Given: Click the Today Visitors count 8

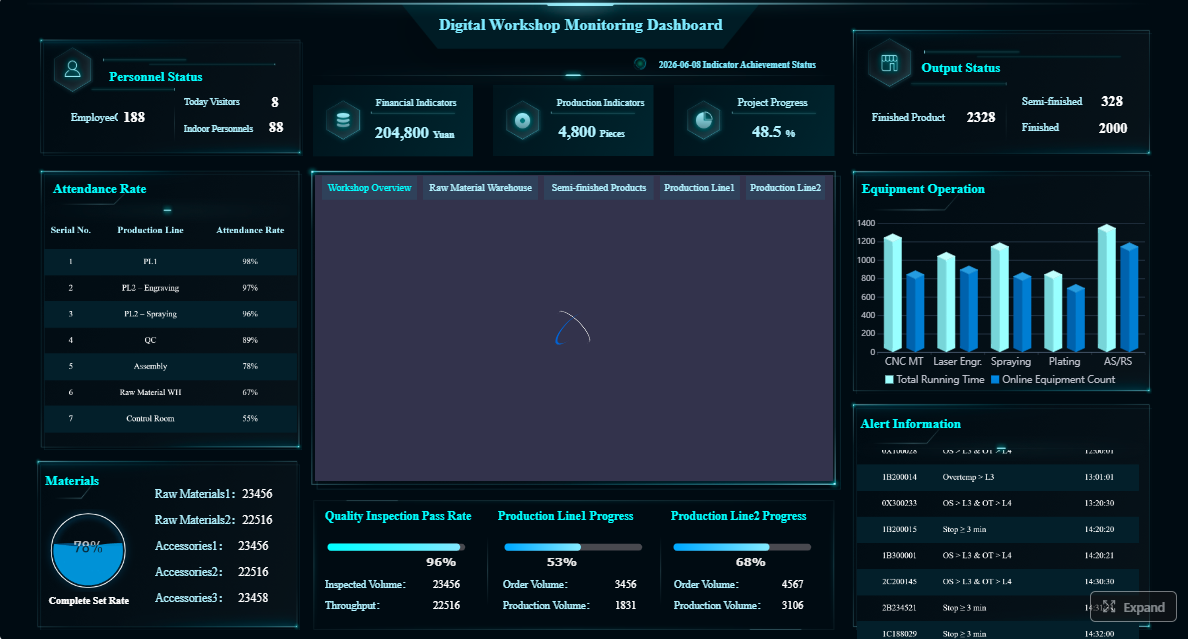Looking at the screenshot, I should click(275, 102).
